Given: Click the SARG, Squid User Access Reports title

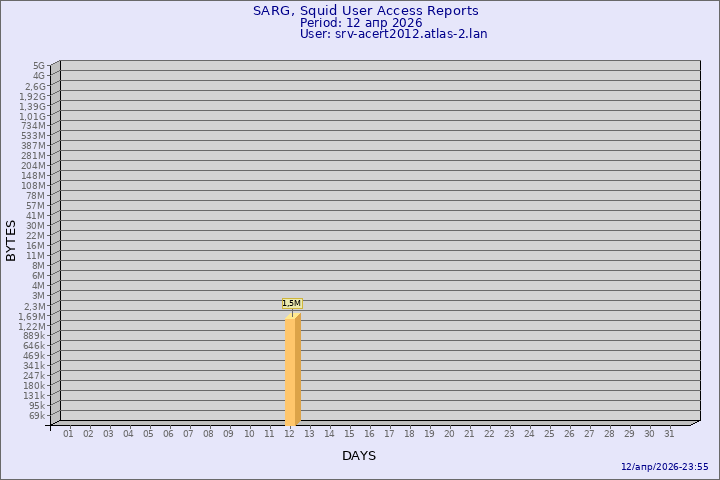Looking at the screenshot, I should (365, 11).
